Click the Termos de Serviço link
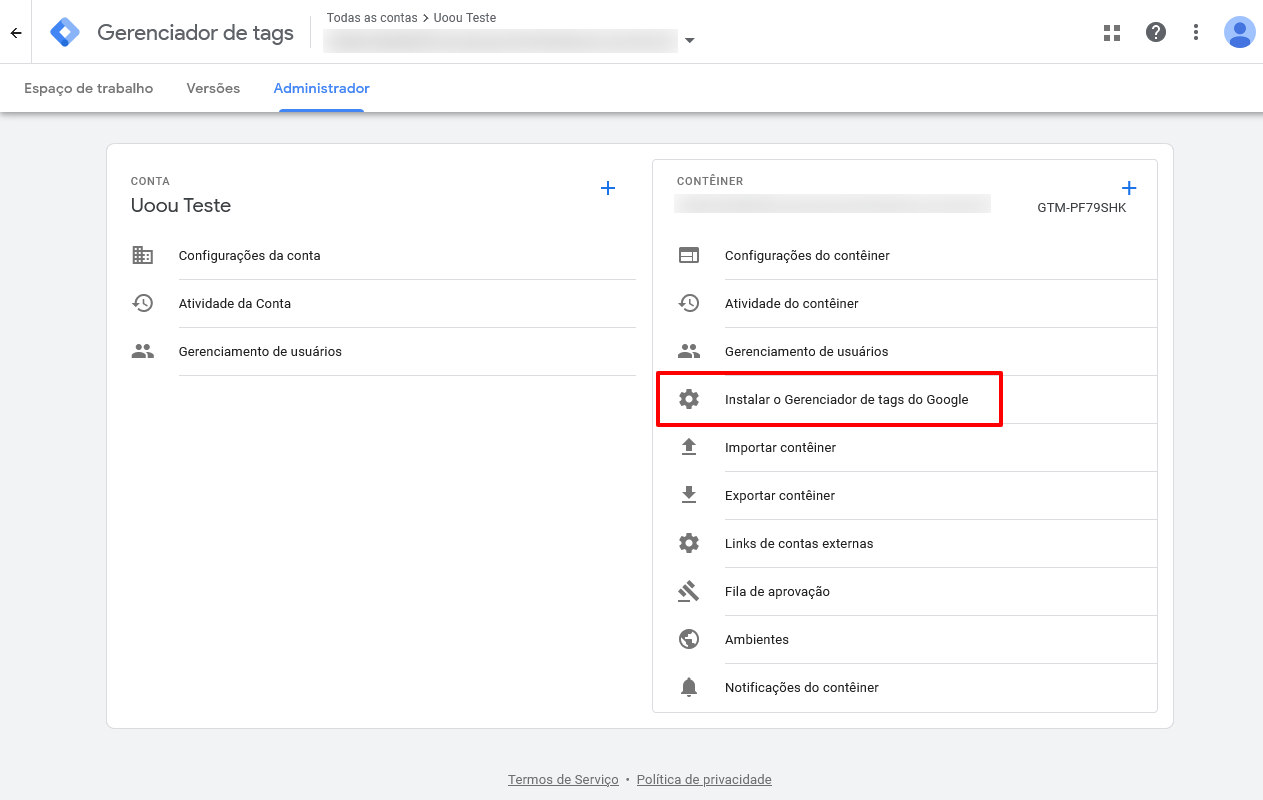Viewport: 1263px width, 800px height. 563,779
